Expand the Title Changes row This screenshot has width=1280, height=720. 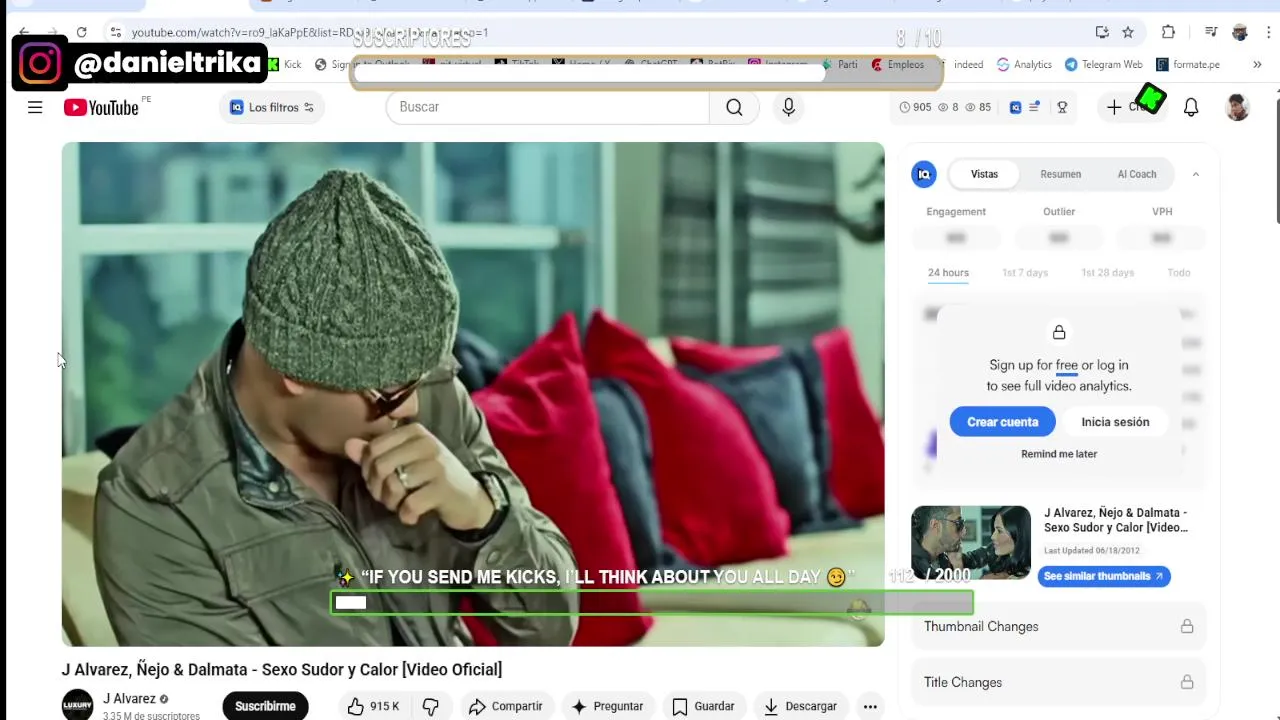pyautogui.click(x=1058, y=682)
